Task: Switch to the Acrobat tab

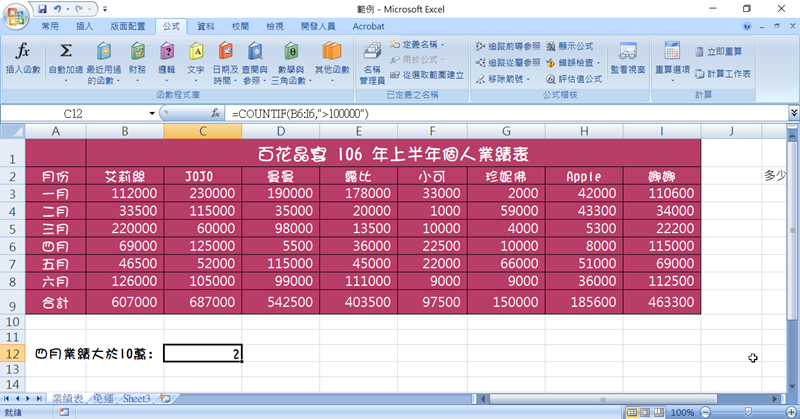Action: [368, 26]
